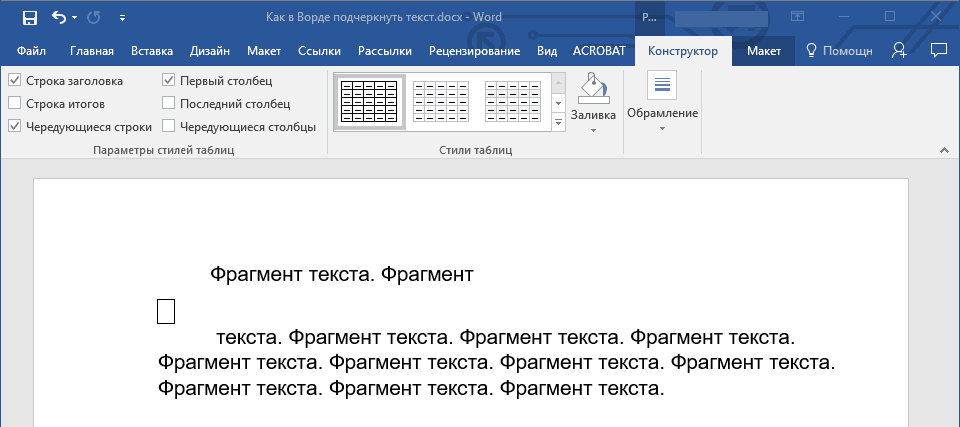
Task: Collapse the ribbon with the chevron
Action: [943, 150]
